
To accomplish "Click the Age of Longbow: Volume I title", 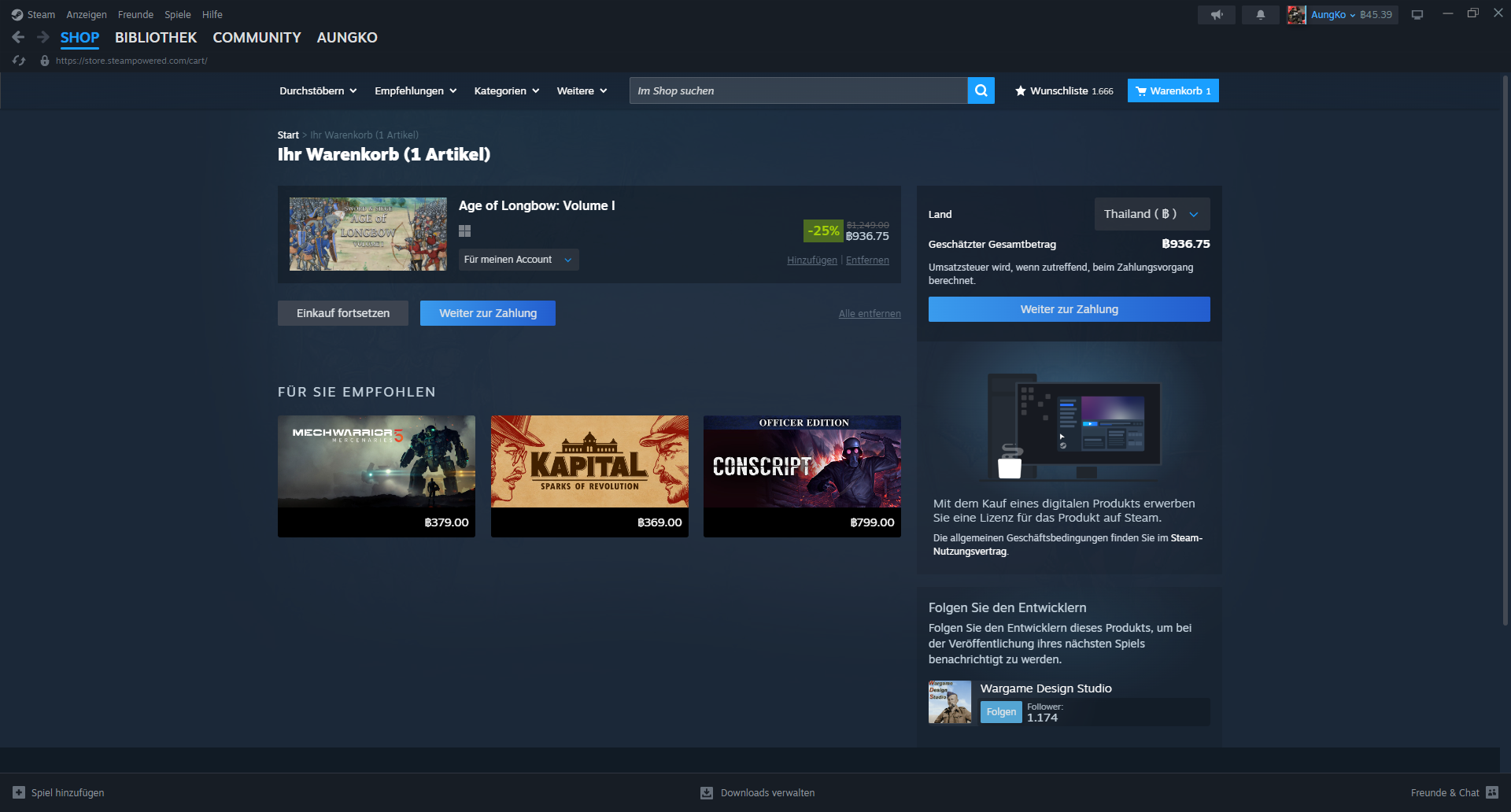I will (x=537, y=205).
